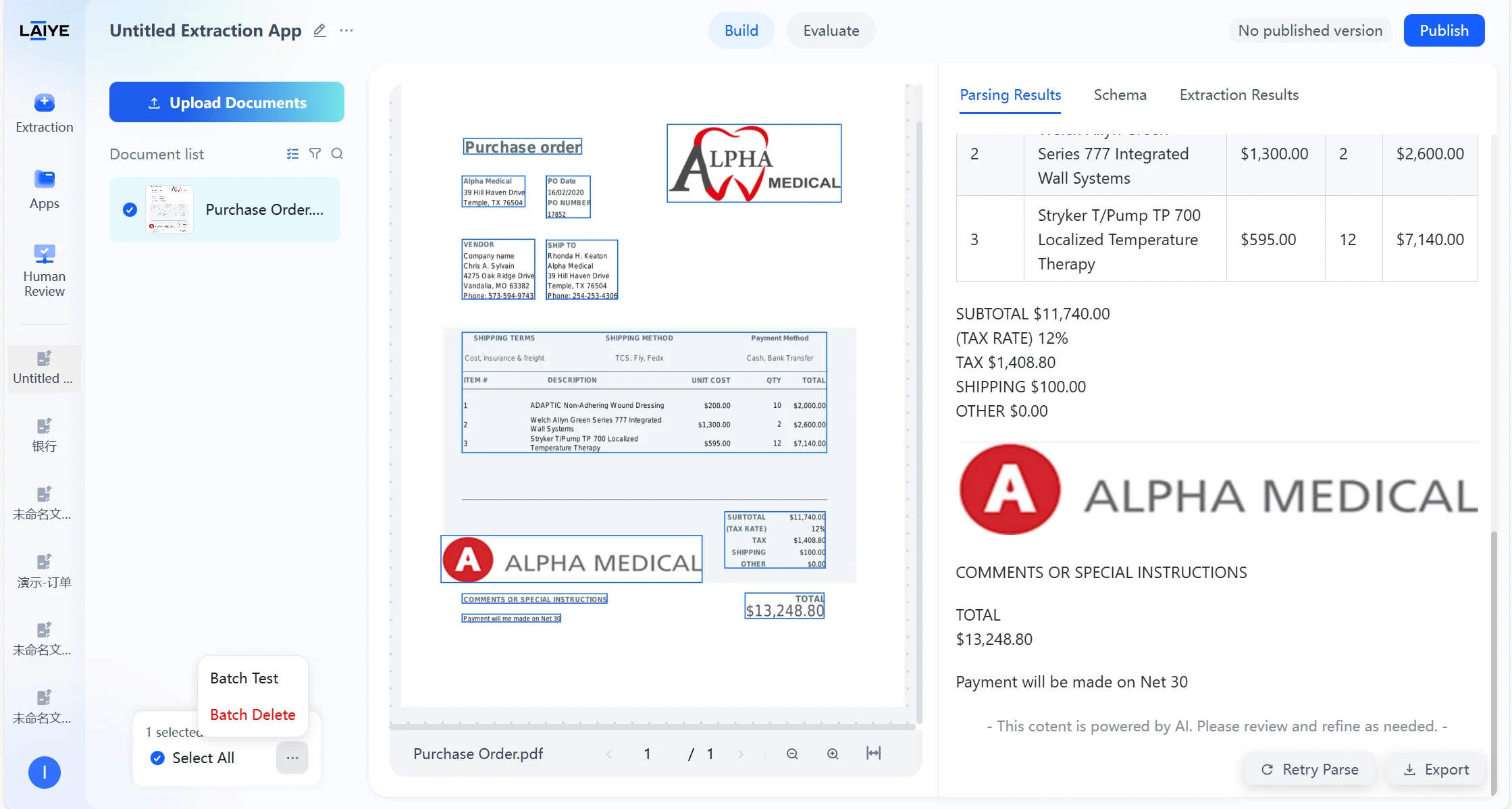The width and height of the screenshot is (1512, 809).
Task: Open the 演示-订单 app in the sidebar
Action: pyautogui.click(x=45, y=571)
